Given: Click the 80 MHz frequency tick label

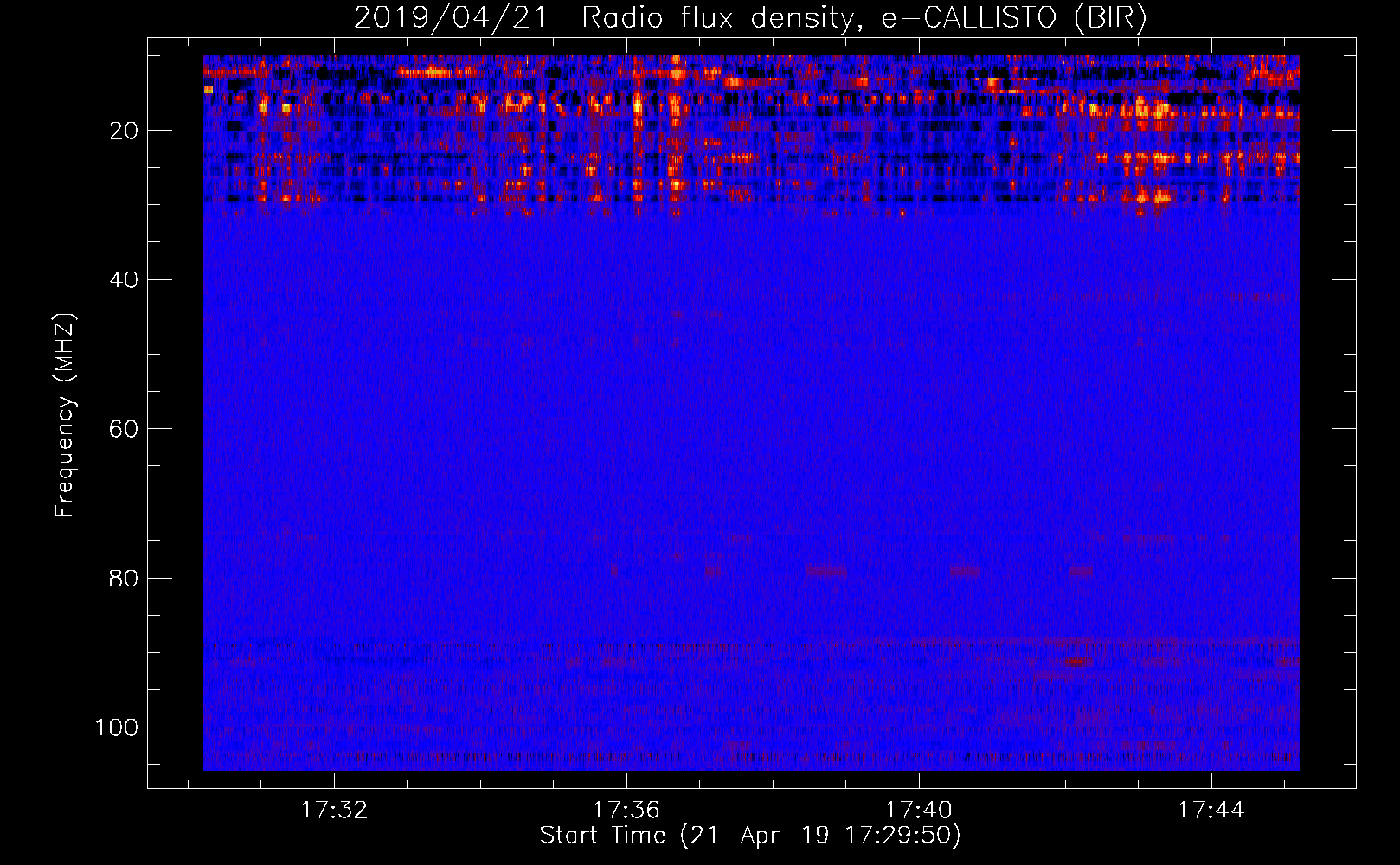Looking at the screenshot, I should [x=124, y=578].
